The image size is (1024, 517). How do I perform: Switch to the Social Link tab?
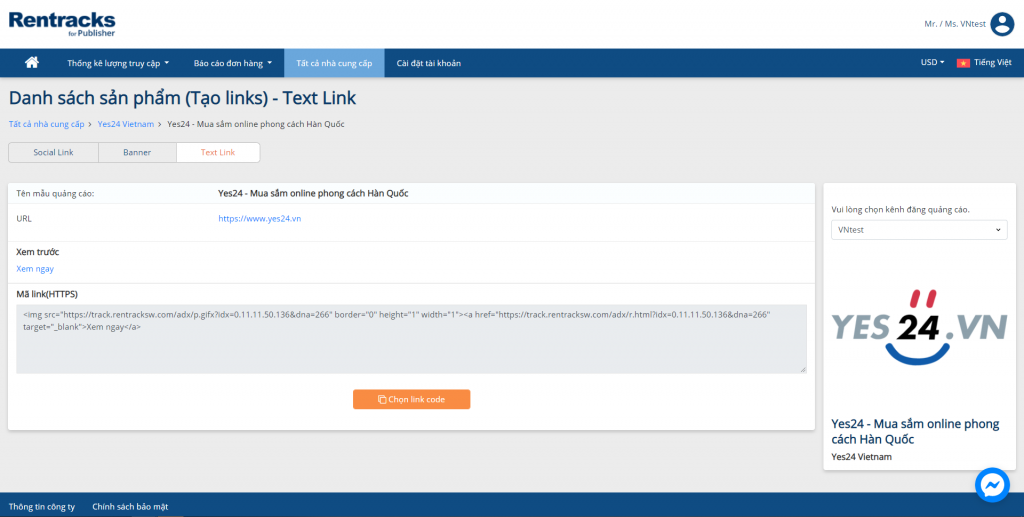tap(54, 152)
